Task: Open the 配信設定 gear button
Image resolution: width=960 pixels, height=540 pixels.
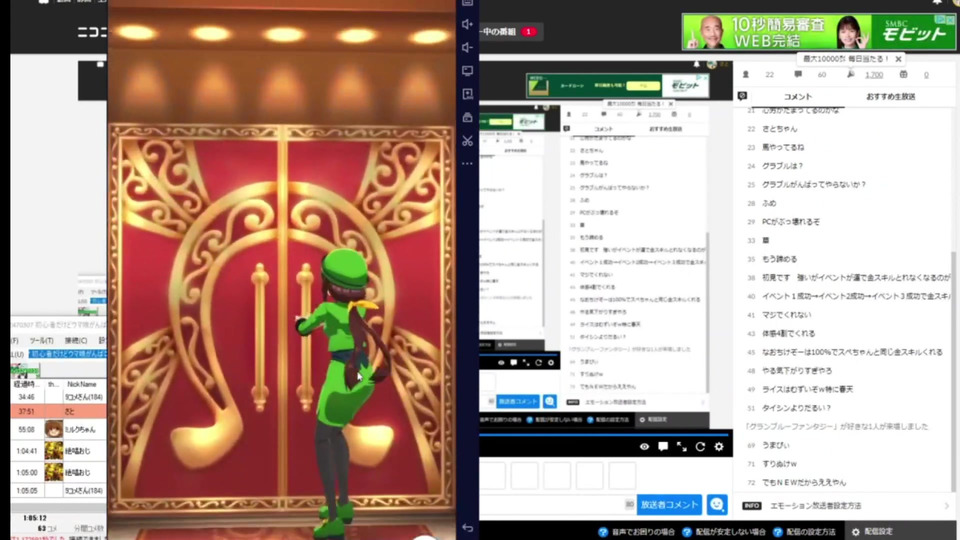Action: point(872,531)
